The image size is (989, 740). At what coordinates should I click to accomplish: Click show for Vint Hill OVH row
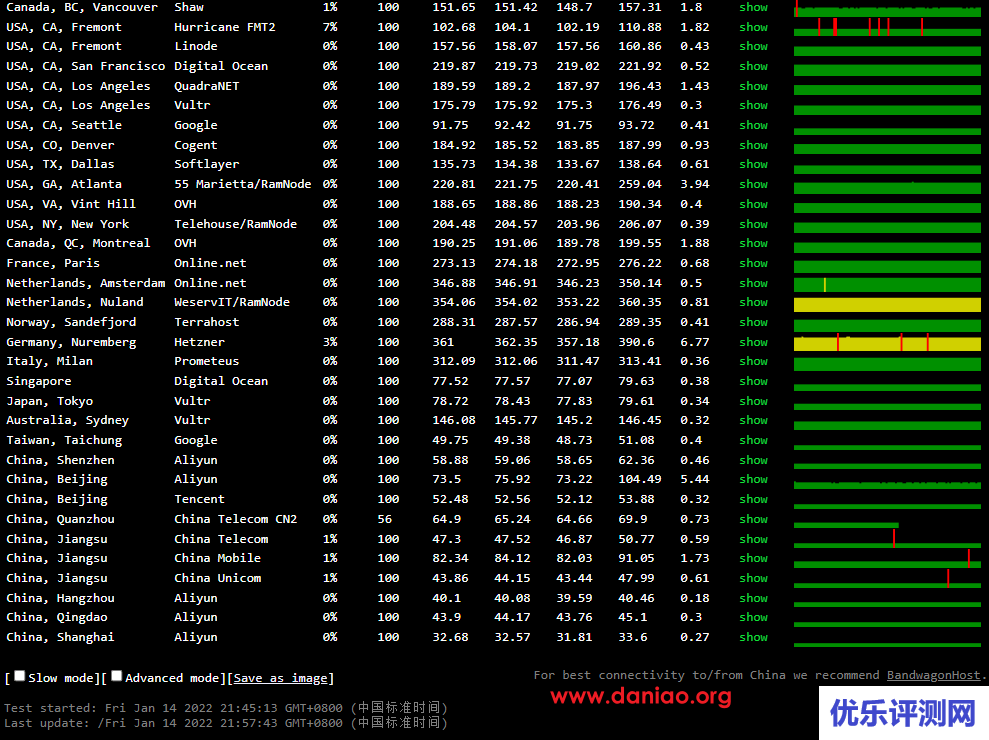click(754, 204)
